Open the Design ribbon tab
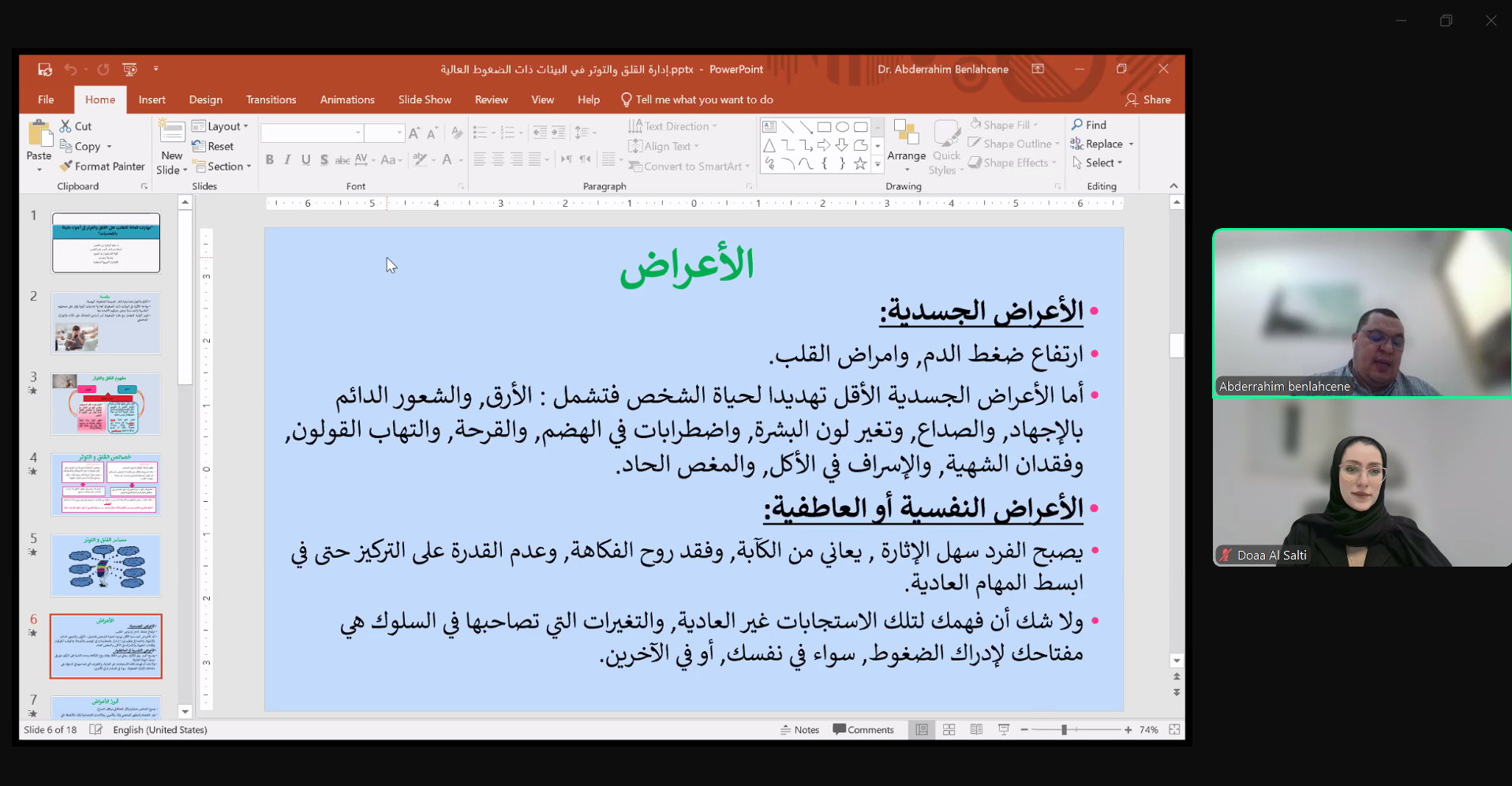This screenshot has height=786, width=1512. (x=205, y=99)
